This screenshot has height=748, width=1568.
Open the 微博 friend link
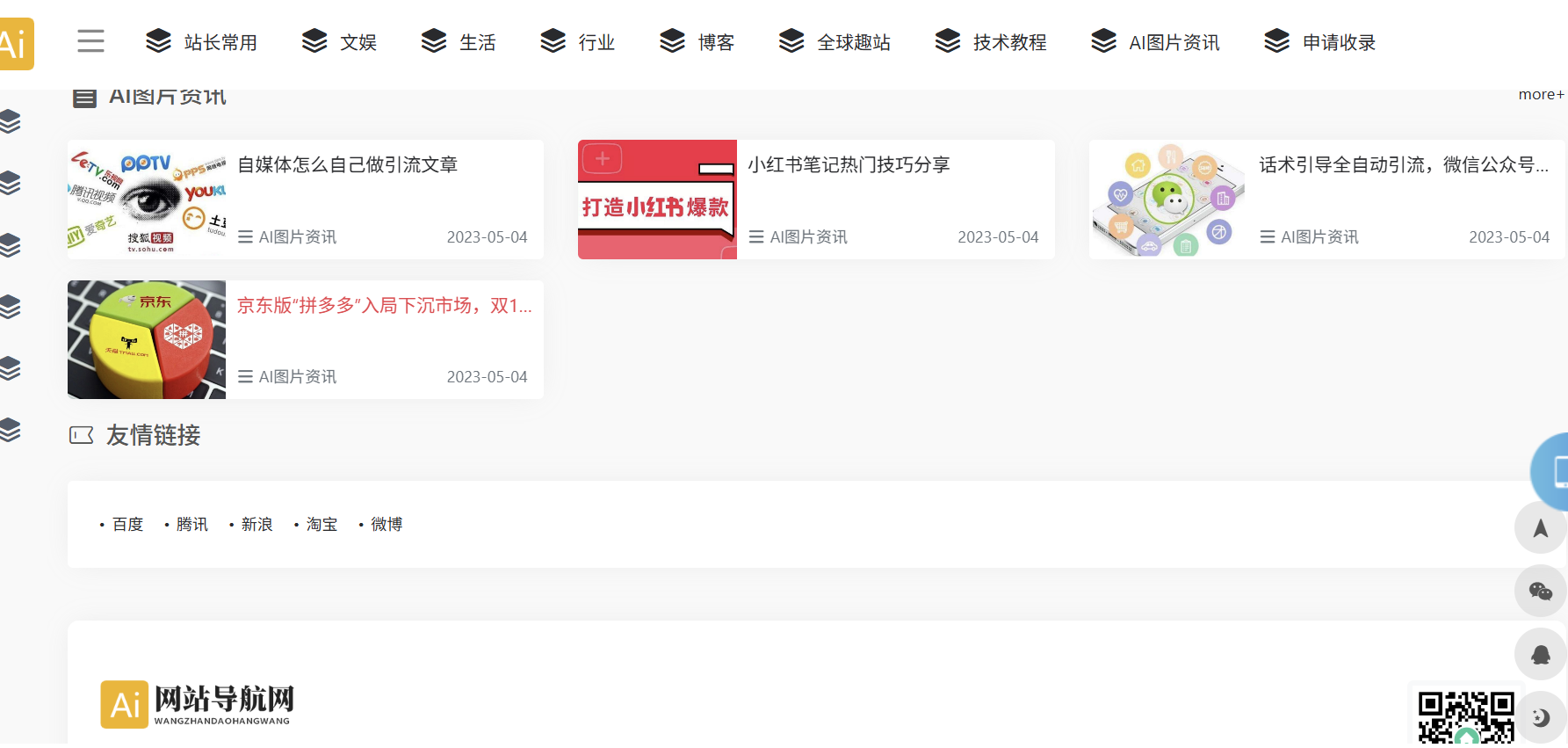(387, 524)
